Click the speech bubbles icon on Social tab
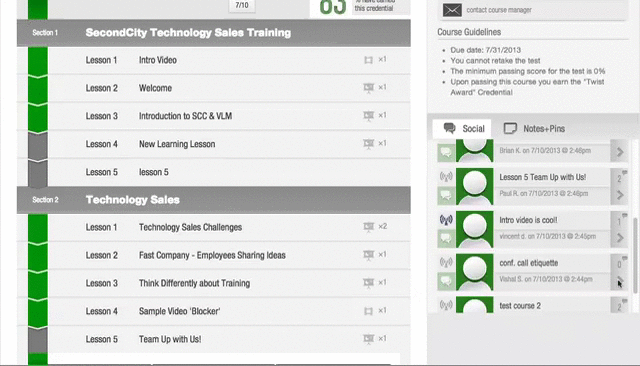640x366 pixels. click(449, 129)
